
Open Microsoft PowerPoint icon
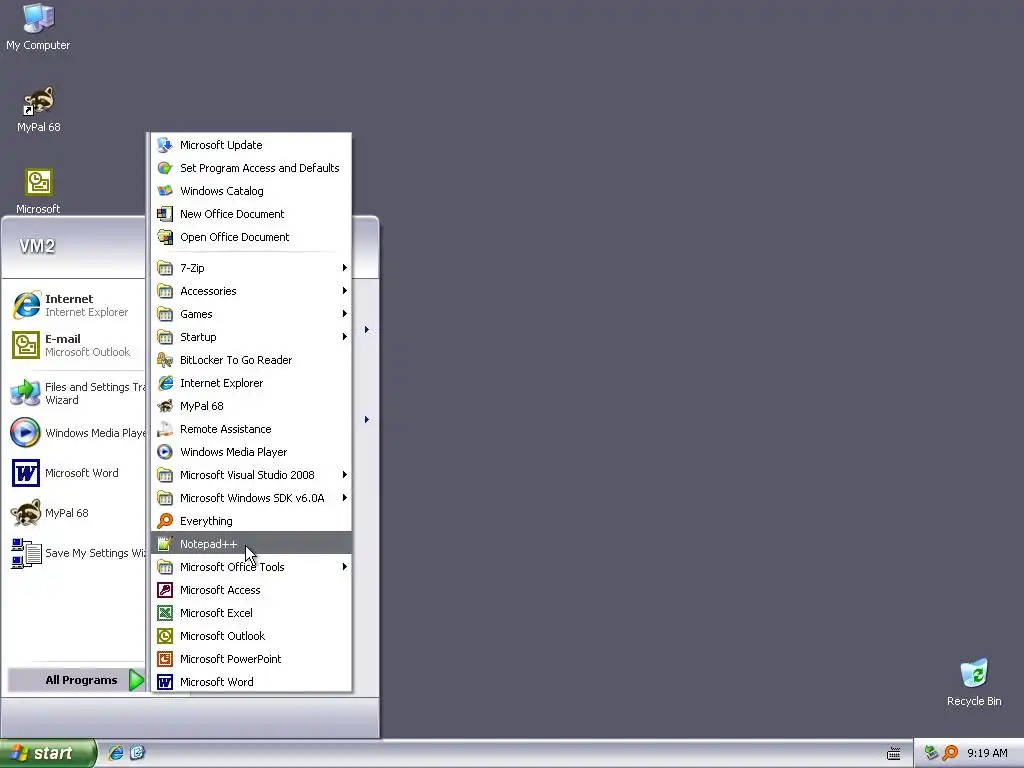pyautogui.click(x=165, y=659)
